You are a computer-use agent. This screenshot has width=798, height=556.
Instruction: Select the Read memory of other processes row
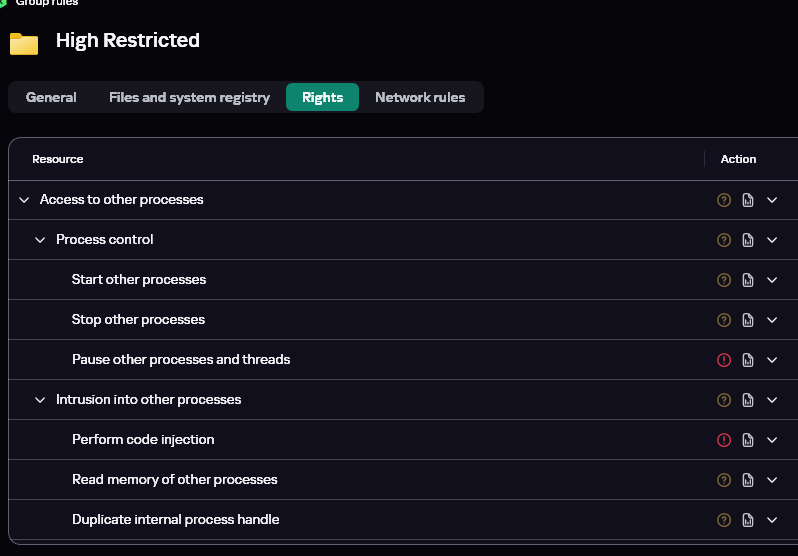tap(175, 480)
